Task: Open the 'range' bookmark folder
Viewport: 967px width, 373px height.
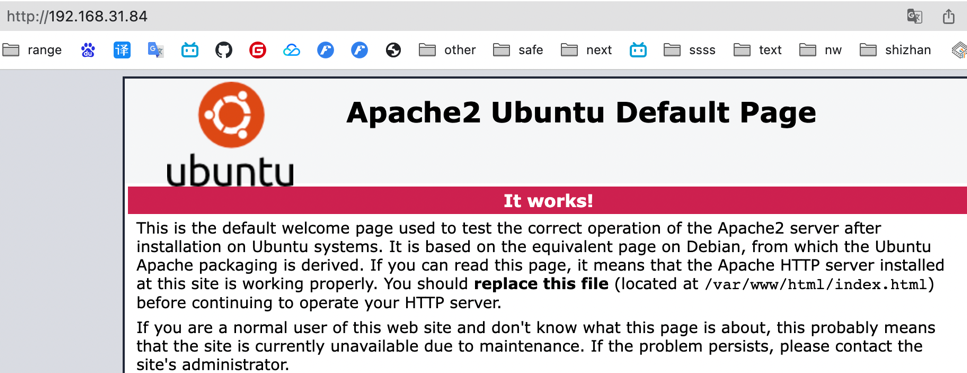Action: coord(32,50)
